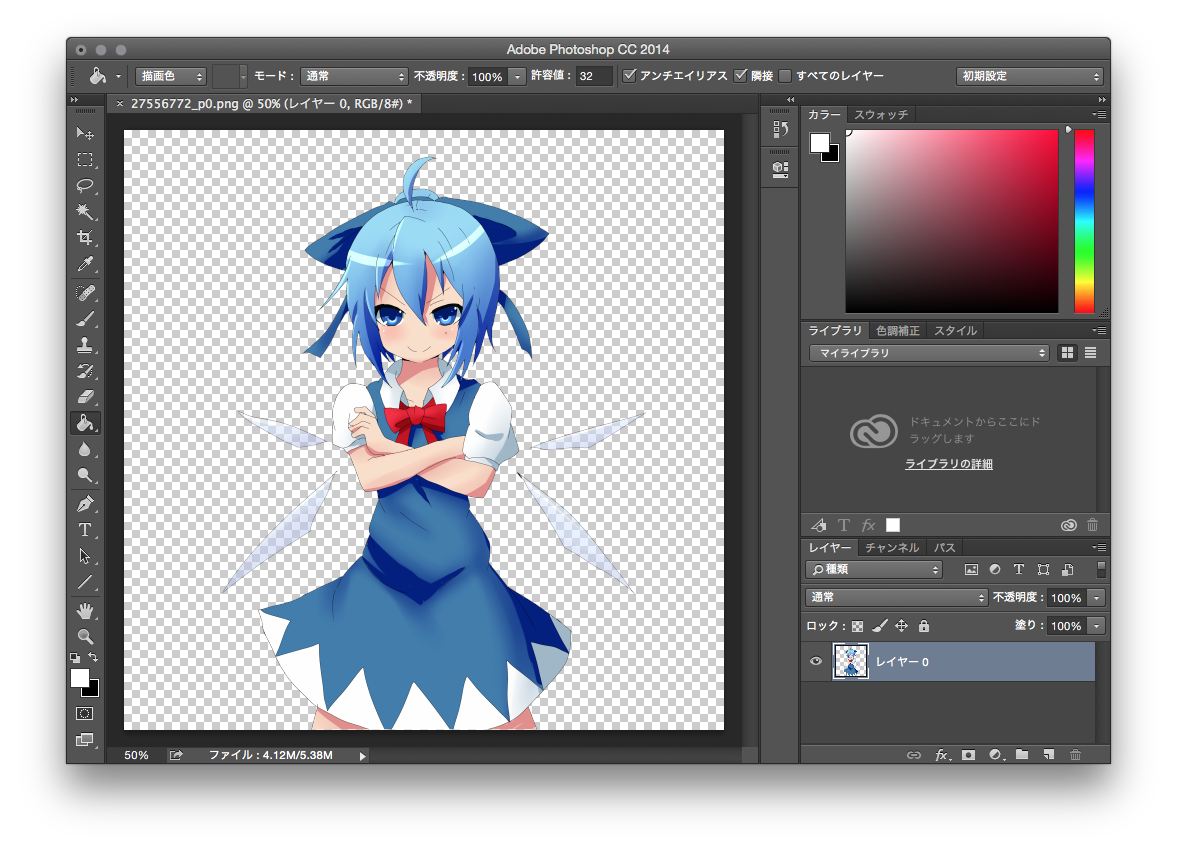Switch to the Zoom tool
The width and height of the screenshot is (1177, 854).
point(85,637)
